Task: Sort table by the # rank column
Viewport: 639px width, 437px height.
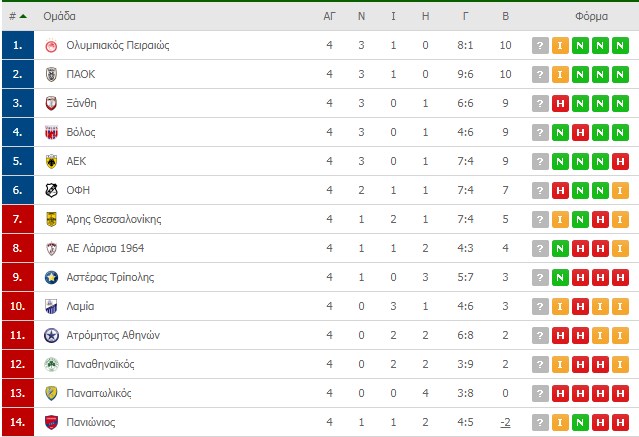Action: point(18,16)
